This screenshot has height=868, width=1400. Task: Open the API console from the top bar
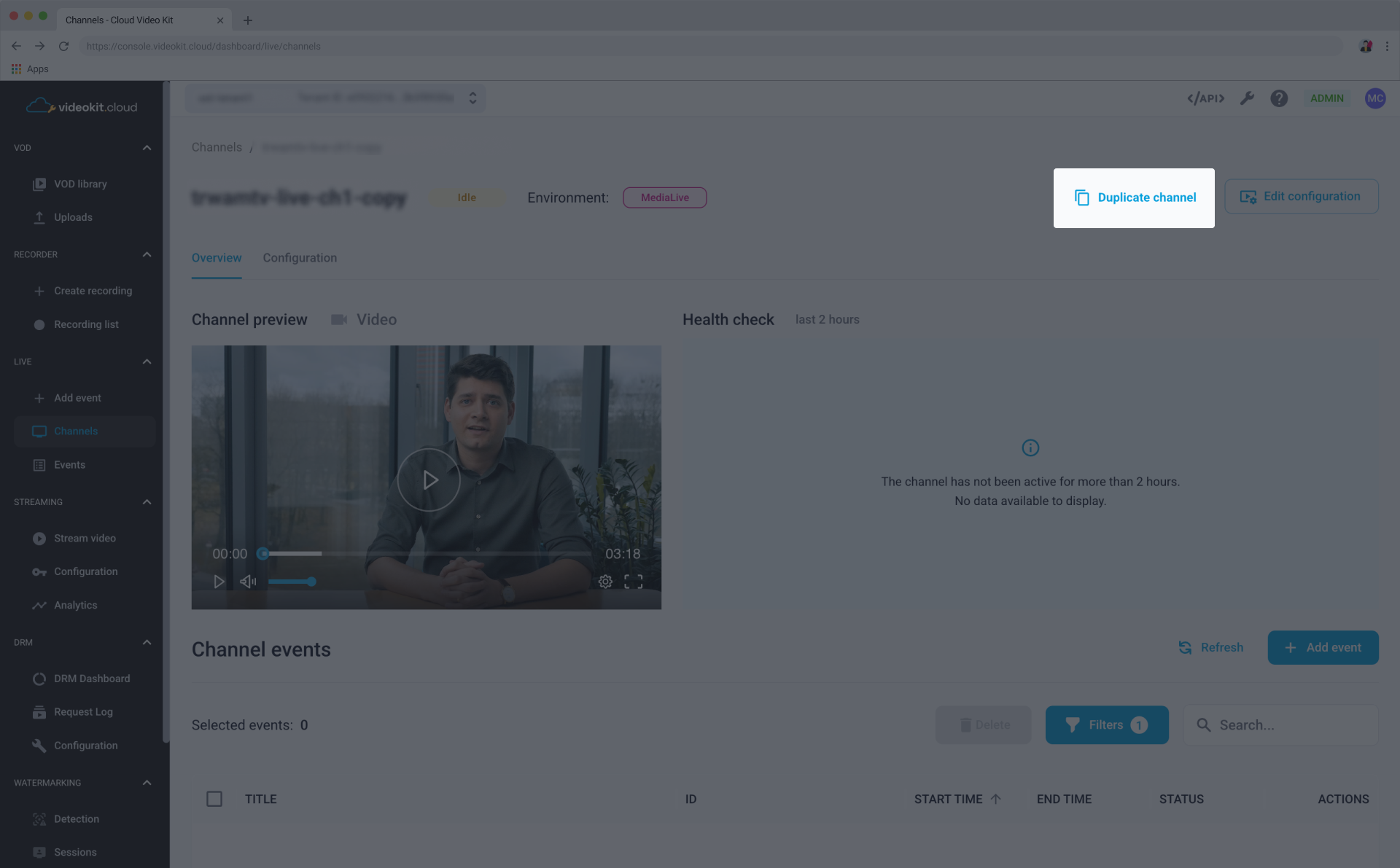[x=1205, y=98]
